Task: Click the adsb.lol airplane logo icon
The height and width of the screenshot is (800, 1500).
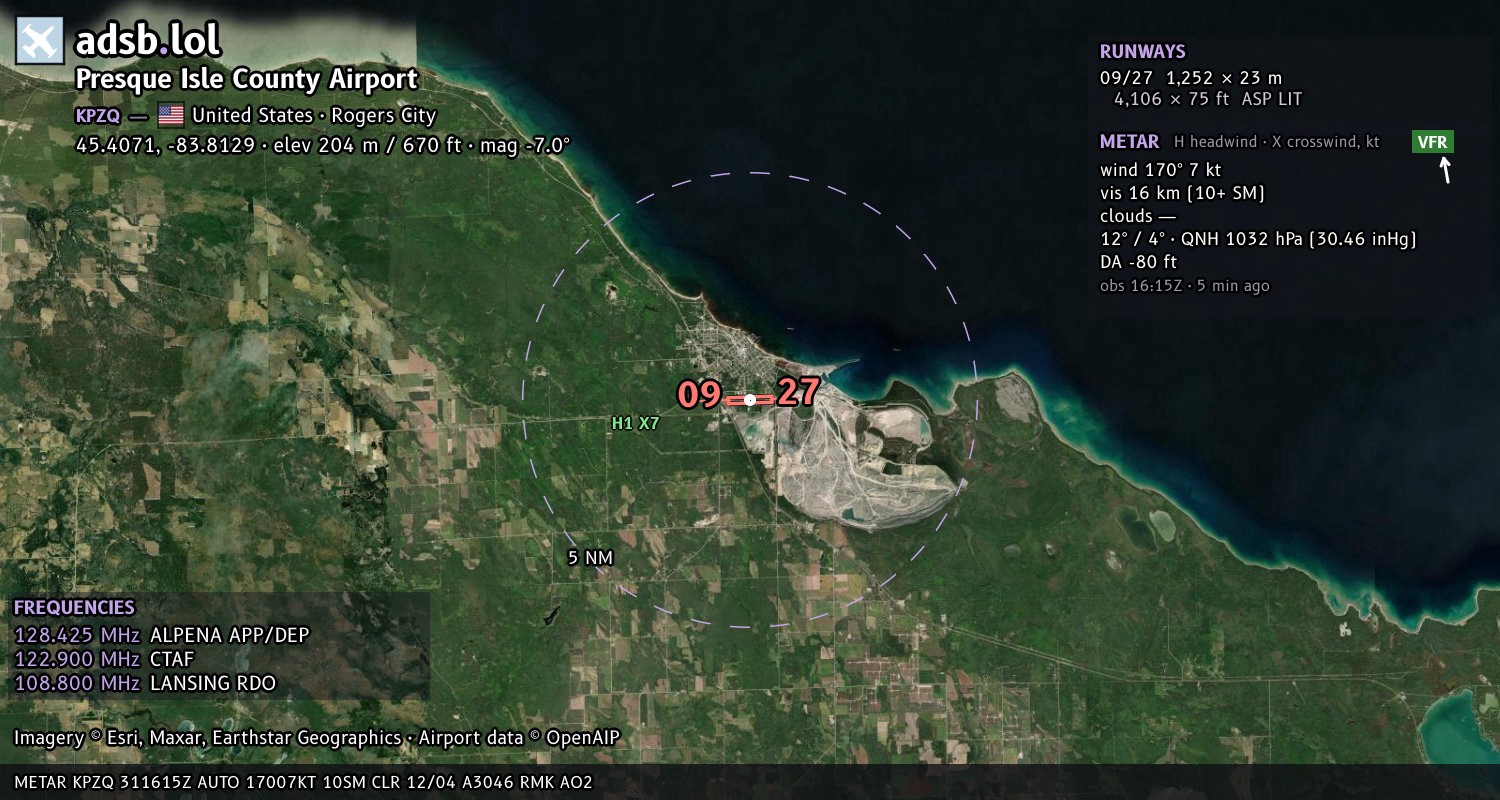Action: (x=40, y=41)
